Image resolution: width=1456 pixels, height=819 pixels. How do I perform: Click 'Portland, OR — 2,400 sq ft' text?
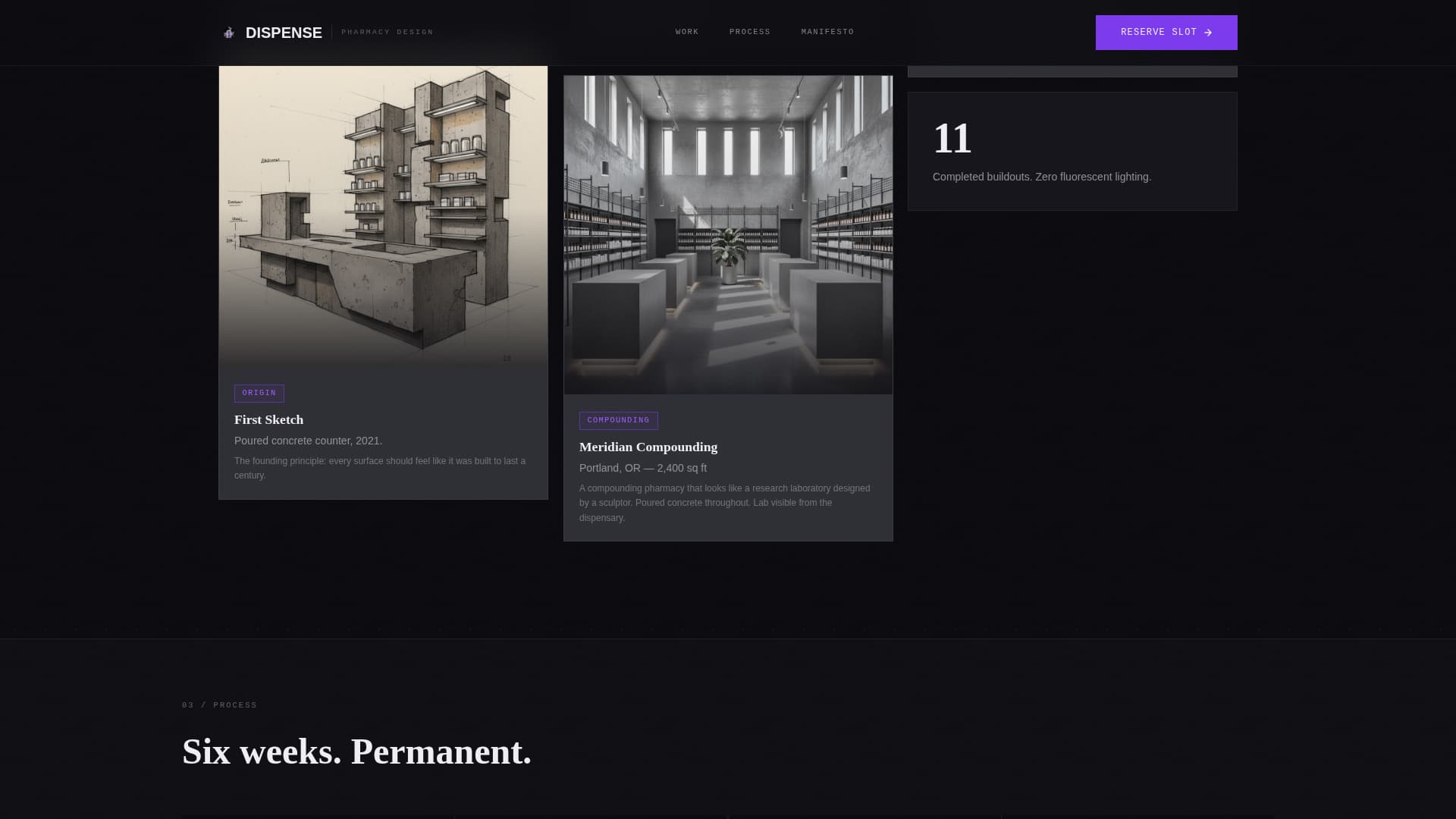click(643, 468)
